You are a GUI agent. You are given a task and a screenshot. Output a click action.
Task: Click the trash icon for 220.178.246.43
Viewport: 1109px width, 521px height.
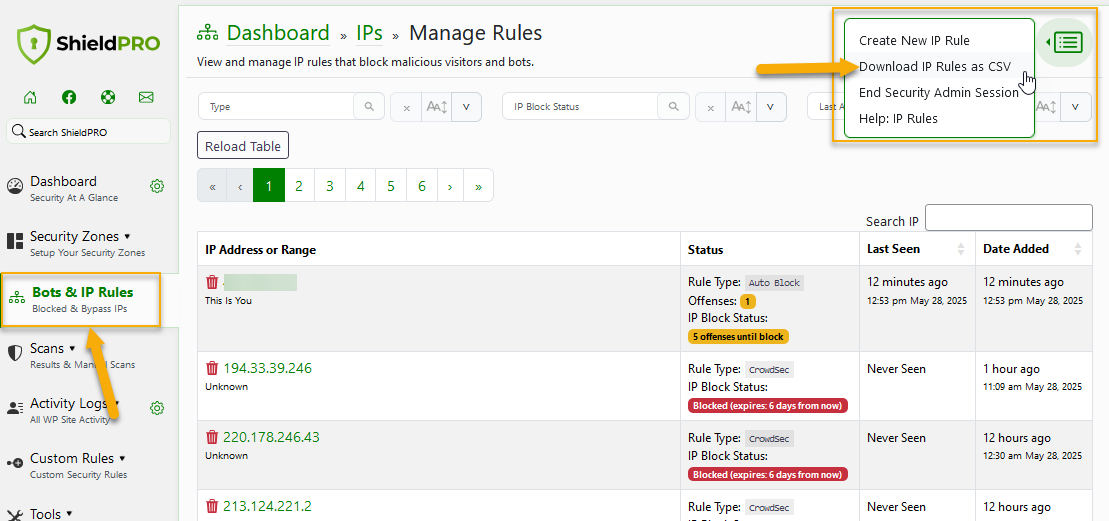click(212, 438)
